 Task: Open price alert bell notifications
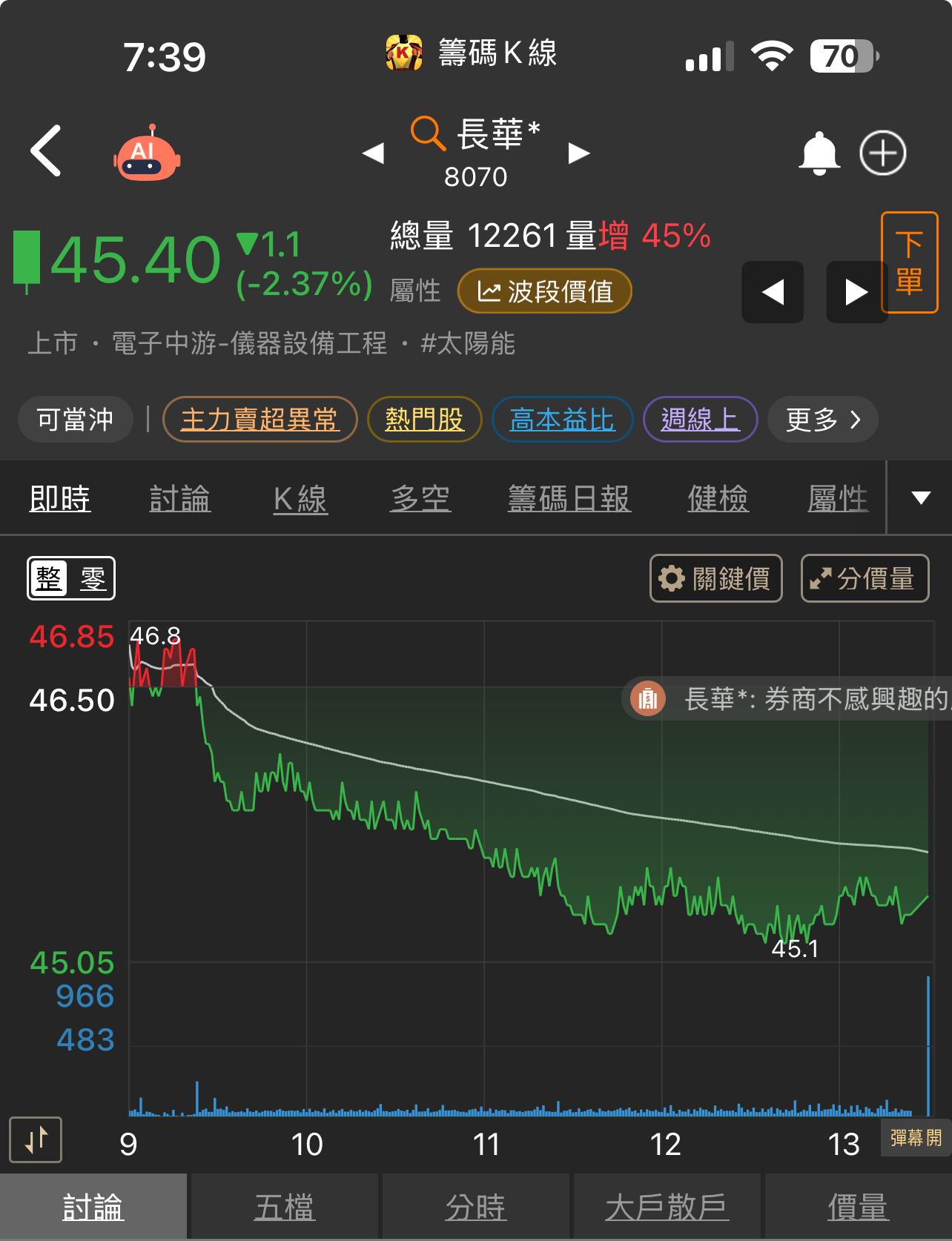(819, 153)
